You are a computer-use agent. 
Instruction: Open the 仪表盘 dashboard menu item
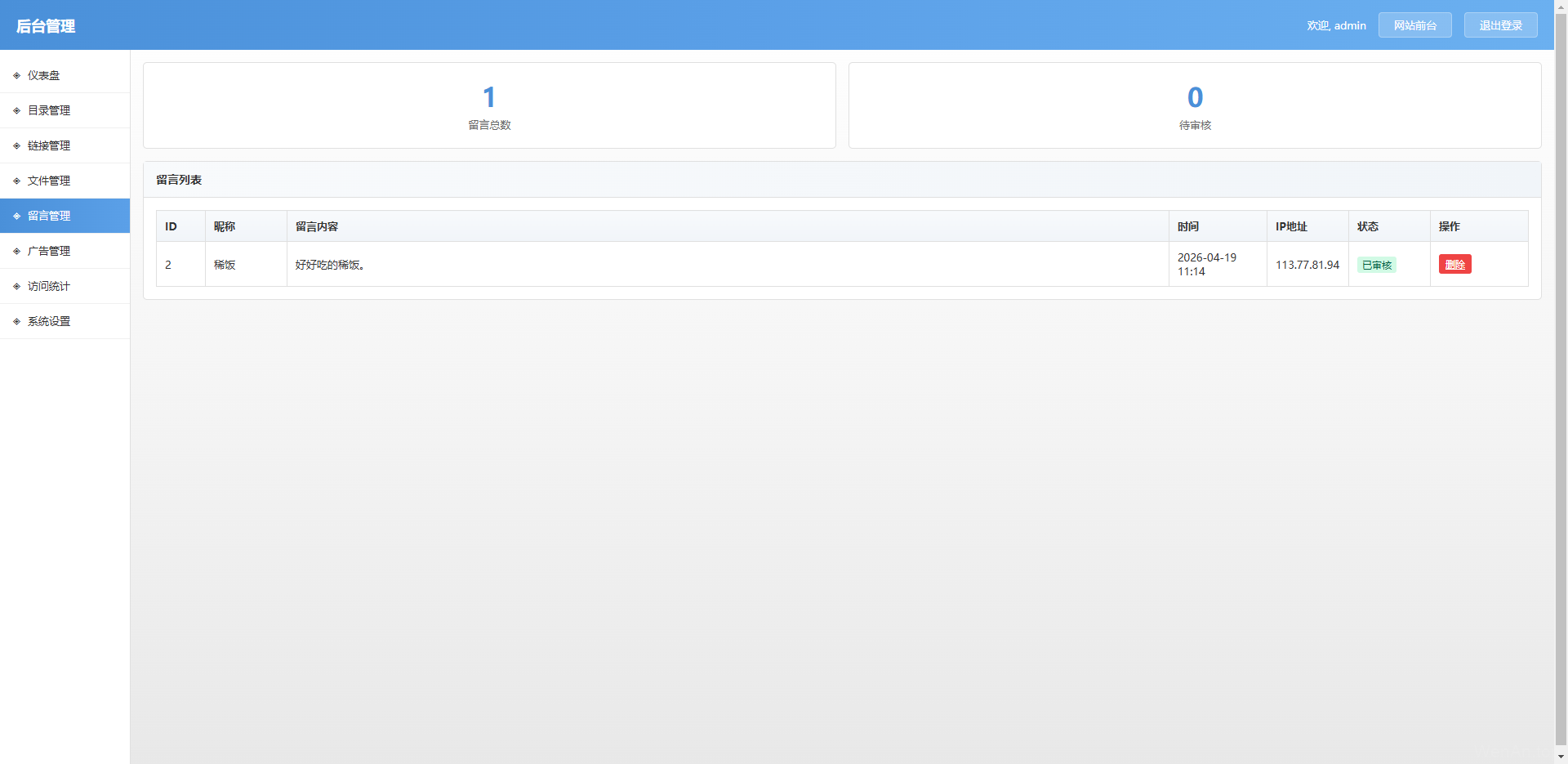(x=44, y=75)
